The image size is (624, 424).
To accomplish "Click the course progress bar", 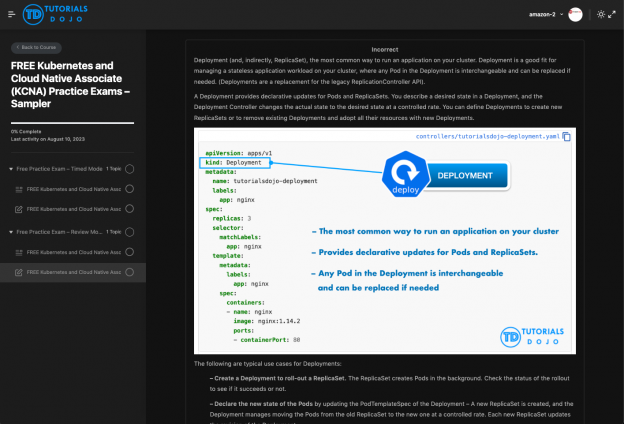I will tap(72, 123).
